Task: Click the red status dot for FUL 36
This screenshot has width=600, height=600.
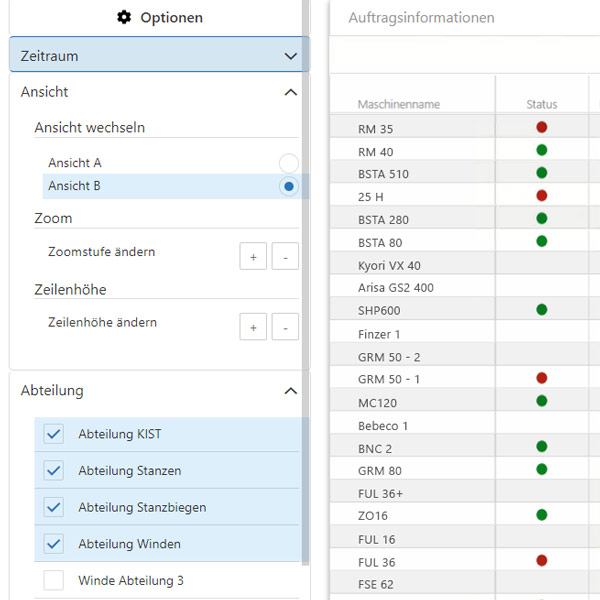Action: coord(542,561)
